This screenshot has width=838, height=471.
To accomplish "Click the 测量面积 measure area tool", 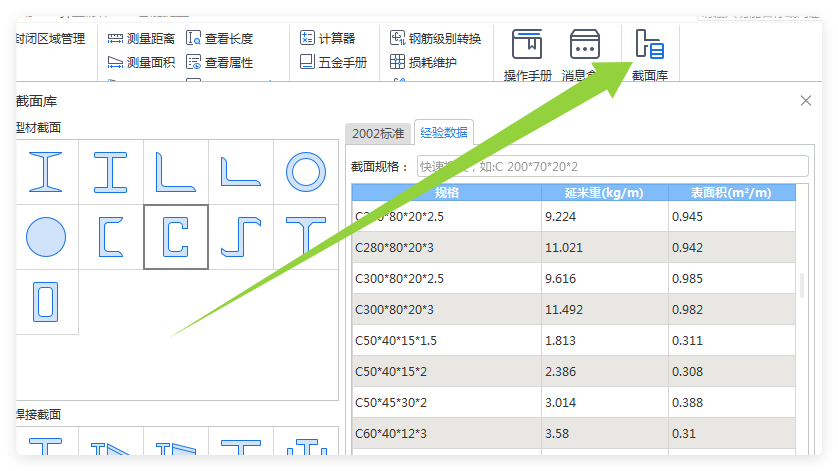I will tap(141, 63).
